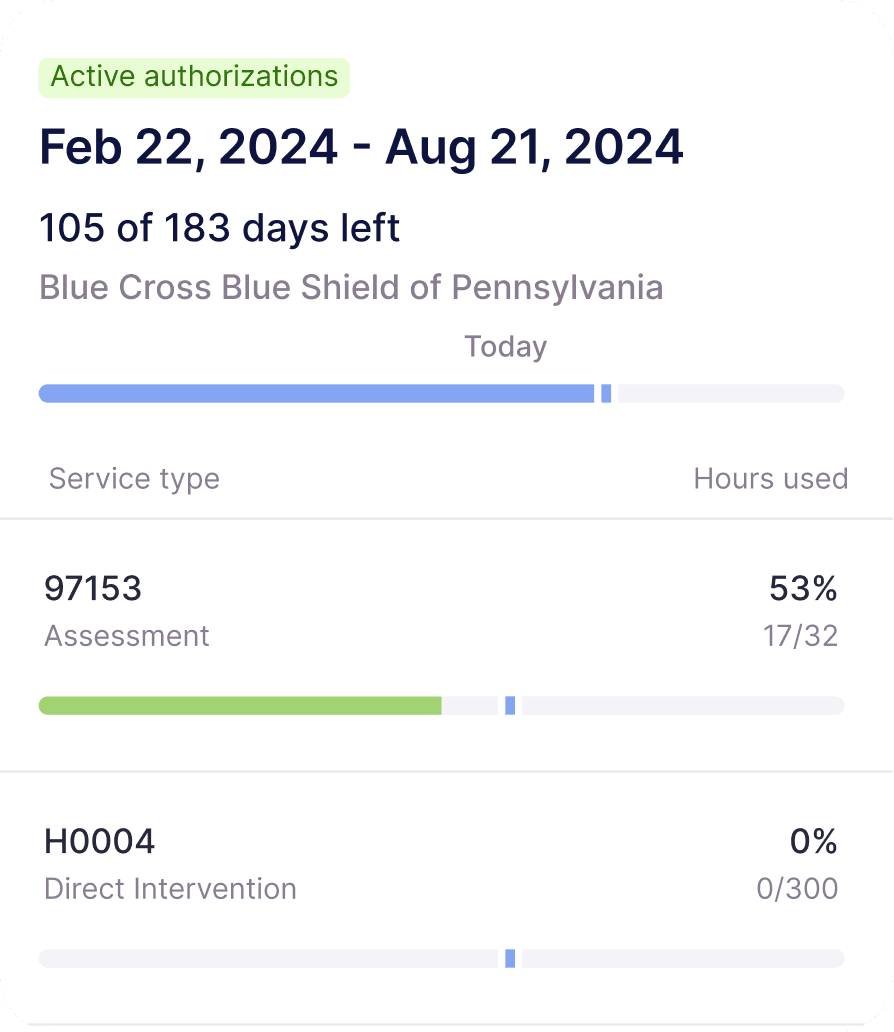
Task: Select the Feb 22, 2024 - Aug 21, 2024 heading
Action: (x=361, y=147)
